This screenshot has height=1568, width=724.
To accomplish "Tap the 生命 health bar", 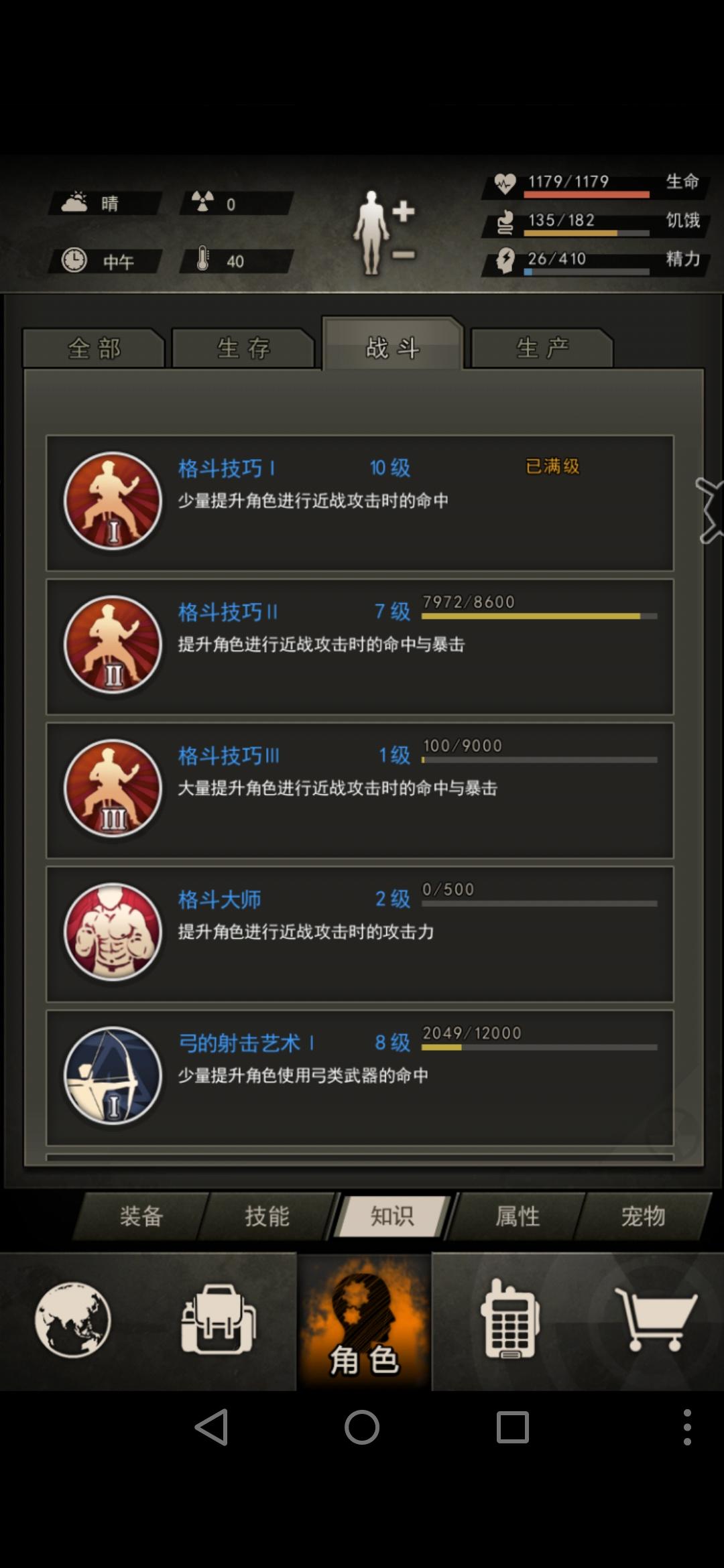I will pyautogui.click(x=587, y=195).
